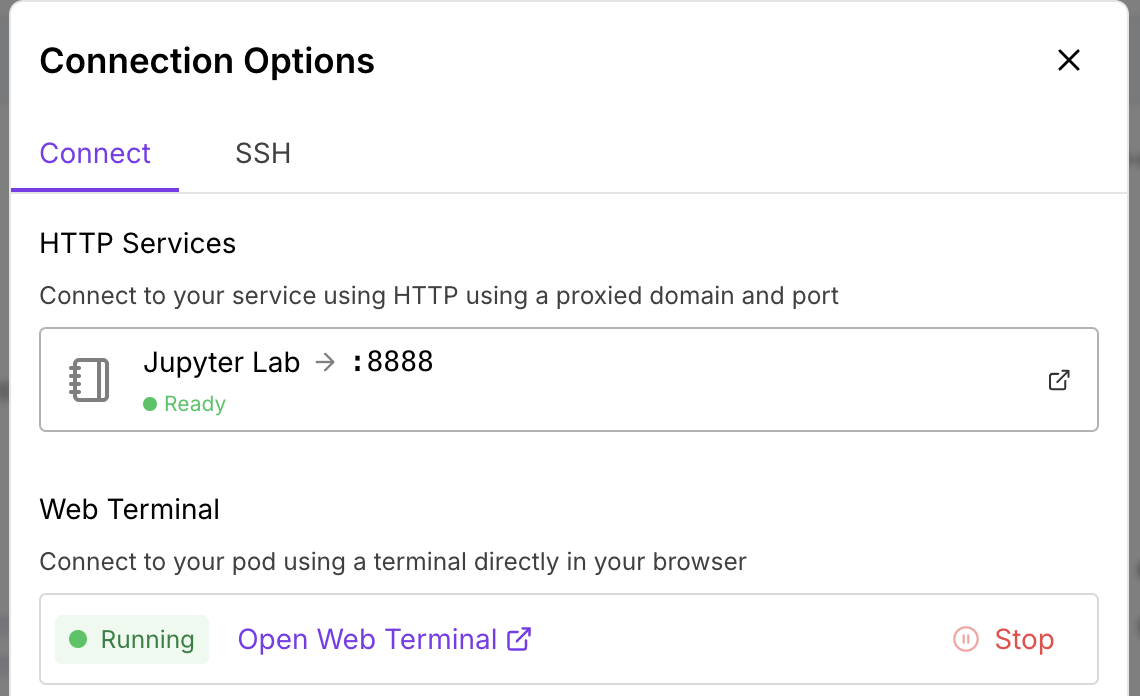This screenshot has height=696, width=1140.
Task: Click the pause circle icon beside Stop
Action: (966, 640)
